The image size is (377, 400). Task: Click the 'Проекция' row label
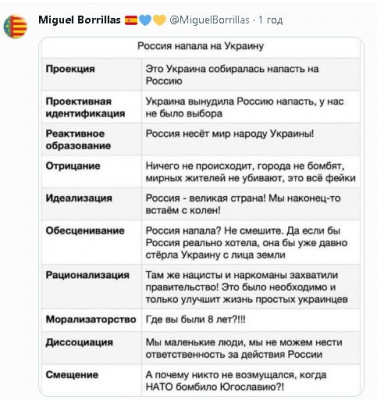70,69
